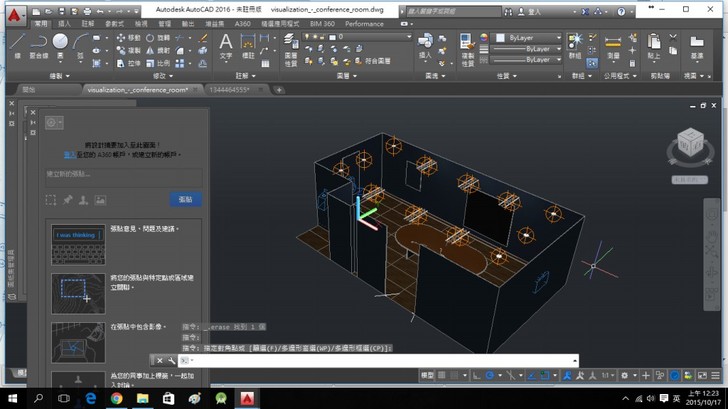Click the new post text field
This screenshot has width=728, height=409.
click(122, 175)
